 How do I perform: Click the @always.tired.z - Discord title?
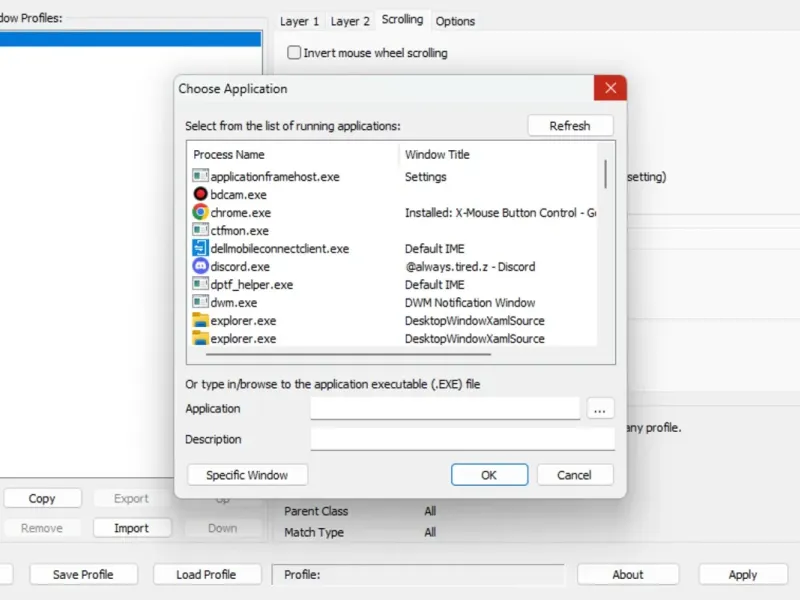pos(470,266)
